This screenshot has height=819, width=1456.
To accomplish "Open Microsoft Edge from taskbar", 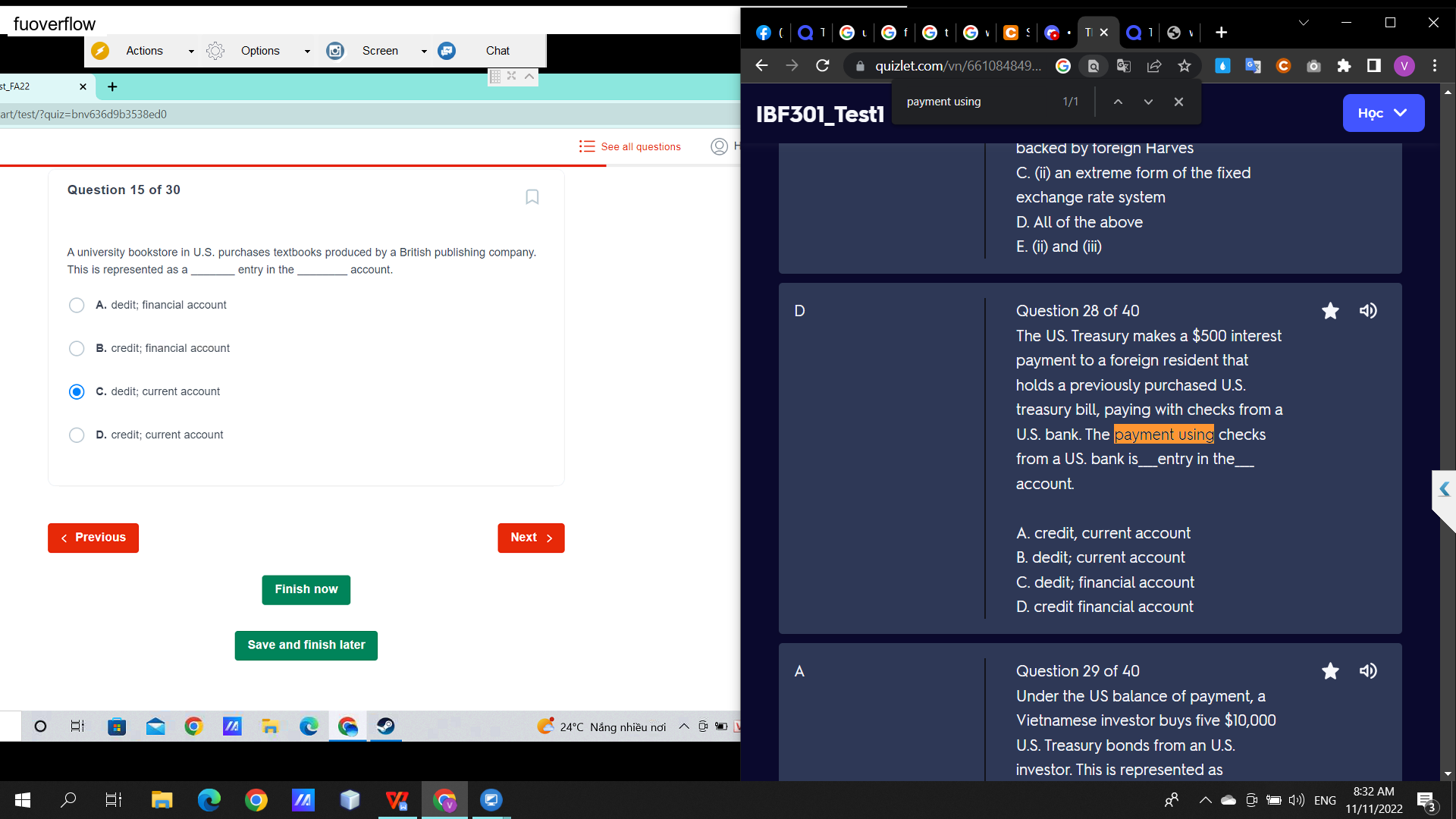I will point(209,800).
